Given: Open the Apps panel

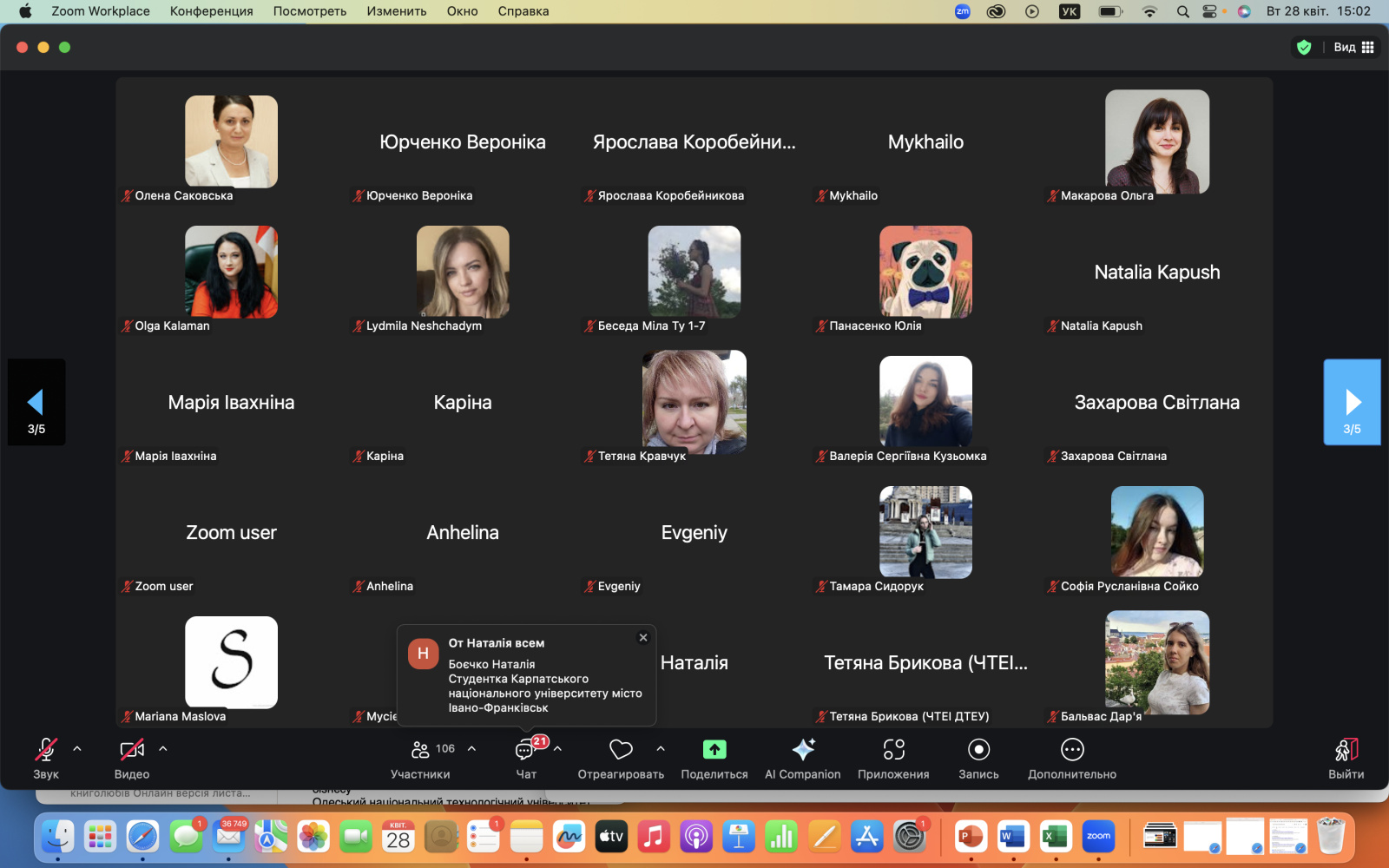Looking at the screenshot, I should point(893,750).
